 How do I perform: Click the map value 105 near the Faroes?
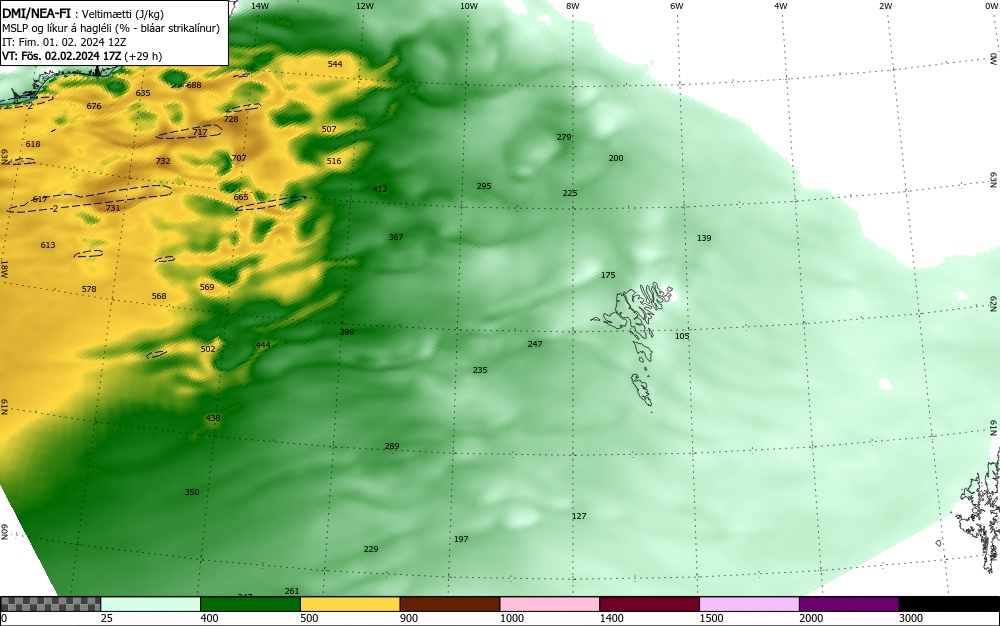coord(682,336)
